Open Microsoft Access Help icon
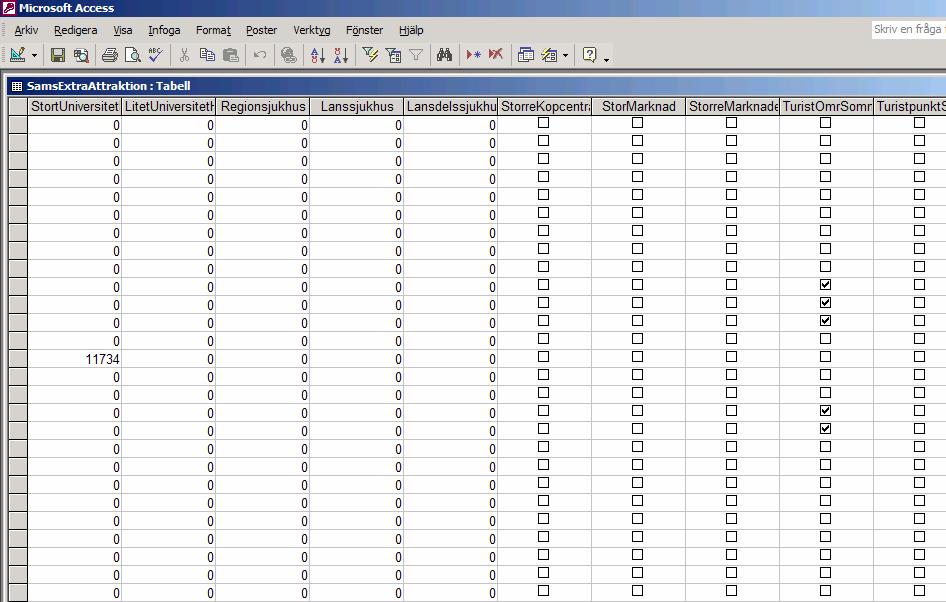The width and height of the screenshot is (946, 602). [589, 55]
